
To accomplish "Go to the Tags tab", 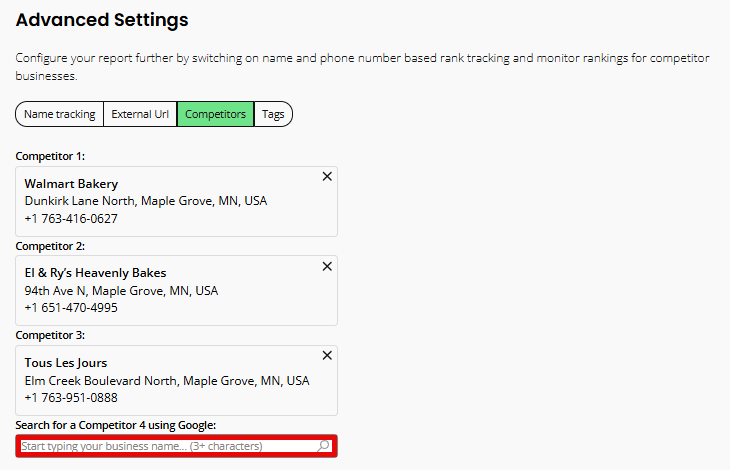I will [273, 114].
